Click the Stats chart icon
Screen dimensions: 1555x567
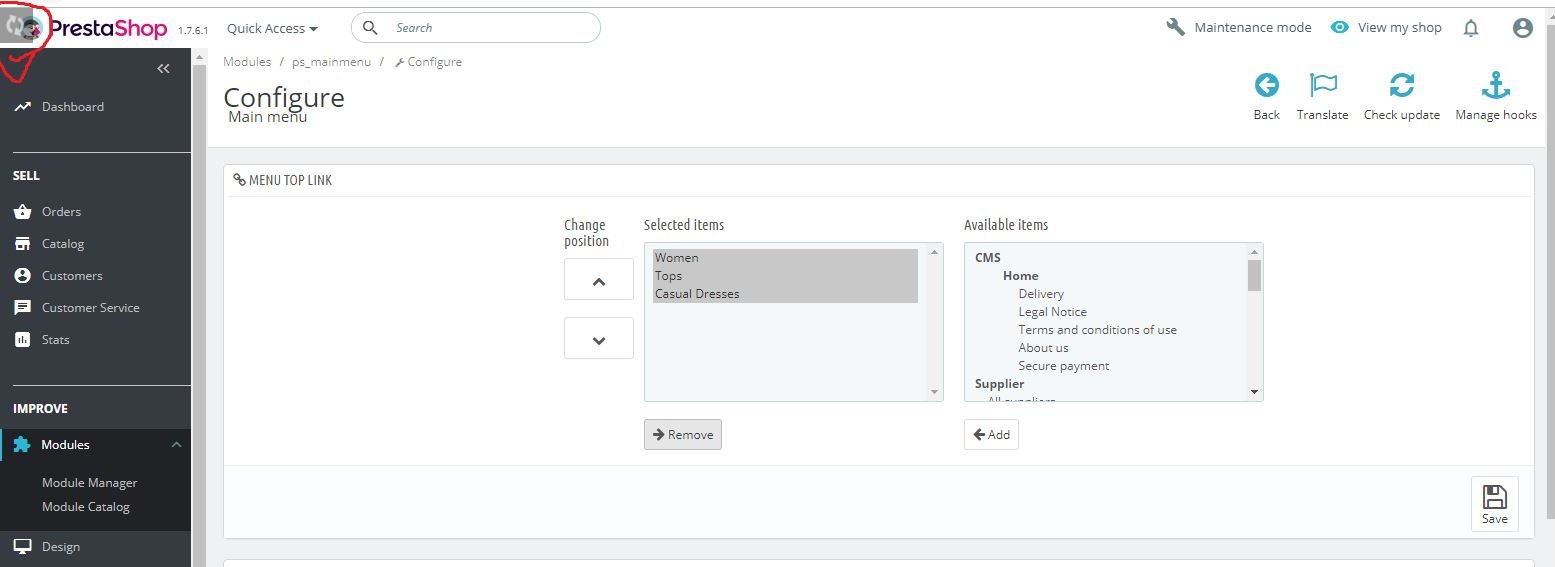tap(22, 340)
